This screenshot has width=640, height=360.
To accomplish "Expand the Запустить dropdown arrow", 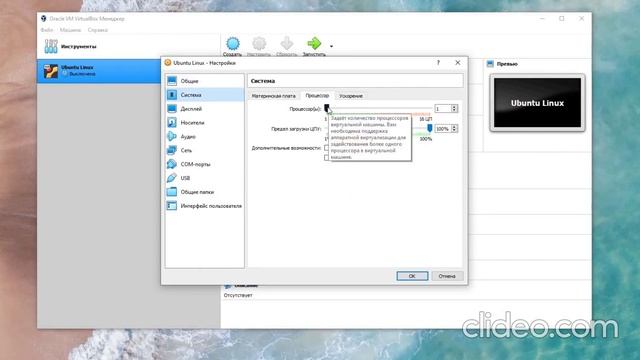I will (x=331, y=46).
